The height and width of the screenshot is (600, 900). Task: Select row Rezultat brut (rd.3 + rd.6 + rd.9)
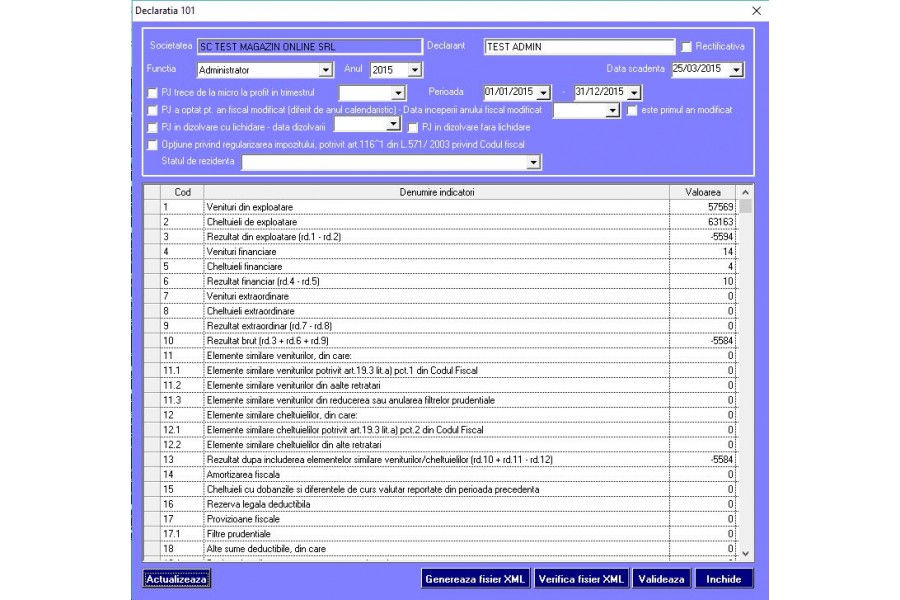(440, 340)
